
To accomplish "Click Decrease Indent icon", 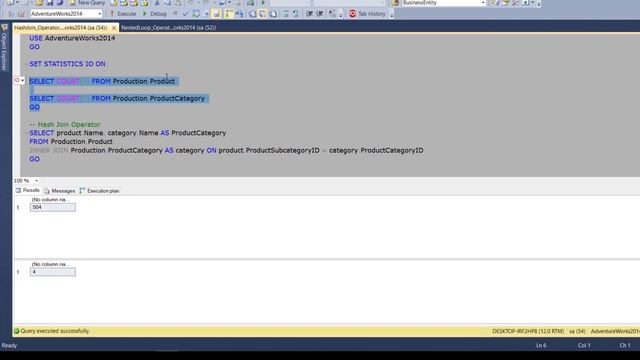I will (309, 13).
